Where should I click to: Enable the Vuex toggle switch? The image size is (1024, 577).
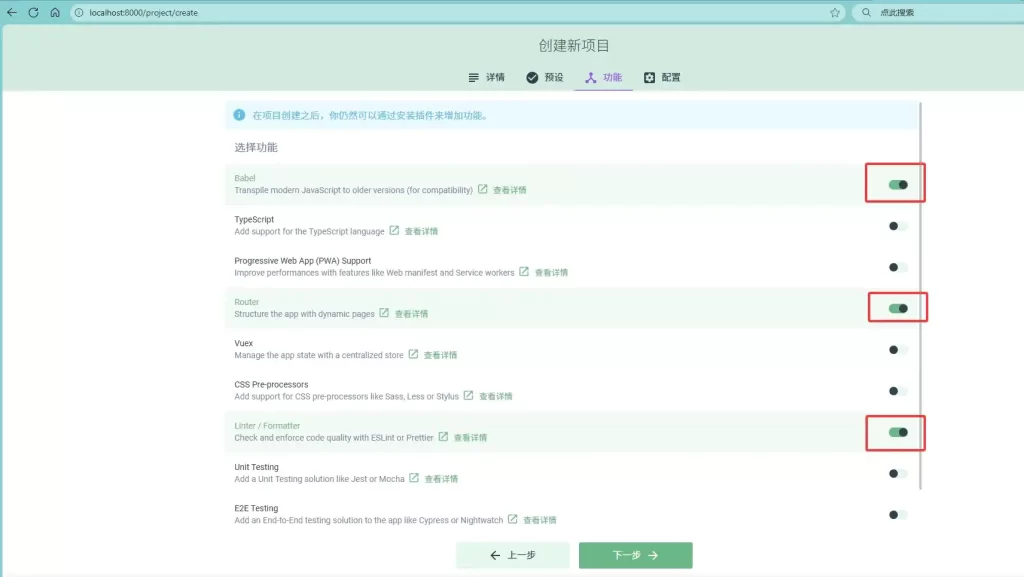(898, 350)
